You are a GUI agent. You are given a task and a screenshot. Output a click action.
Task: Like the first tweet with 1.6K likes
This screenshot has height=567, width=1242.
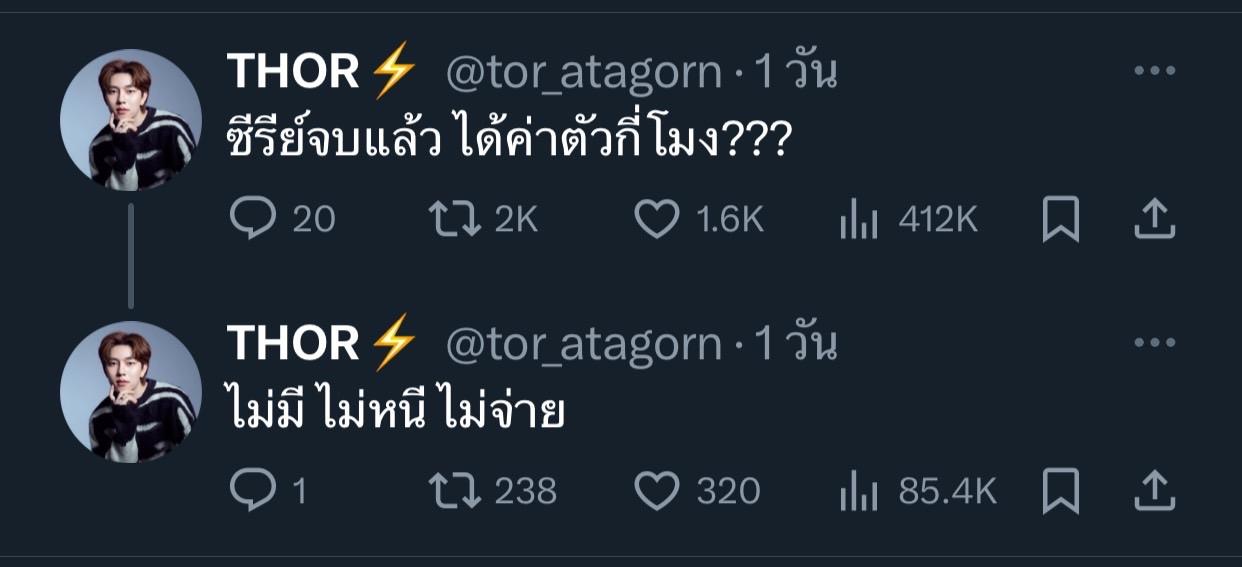coord(657,220)
